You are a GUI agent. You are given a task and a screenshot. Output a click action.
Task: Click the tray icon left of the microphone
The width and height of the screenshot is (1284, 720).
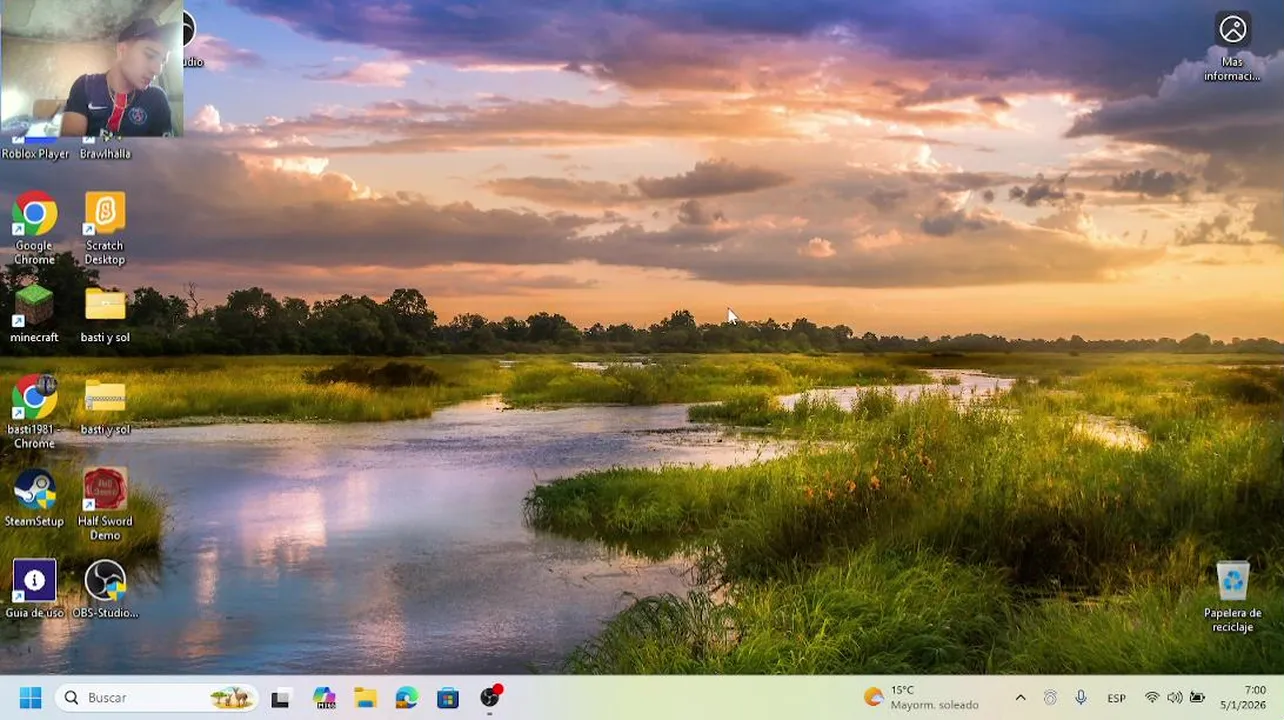[1050, 698]
